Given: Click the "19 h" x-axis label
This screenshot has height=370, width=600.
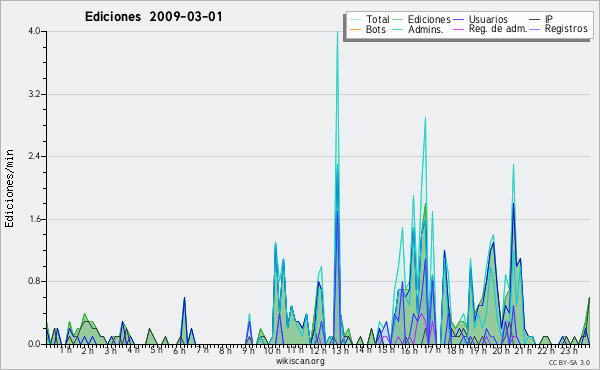Looking at the screenshot, I should click(x=478, y=350).
